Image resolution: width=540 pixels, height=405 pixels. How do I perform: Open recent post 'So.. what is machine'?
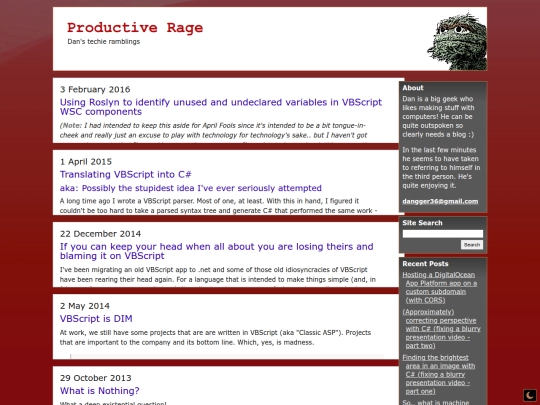436,402
